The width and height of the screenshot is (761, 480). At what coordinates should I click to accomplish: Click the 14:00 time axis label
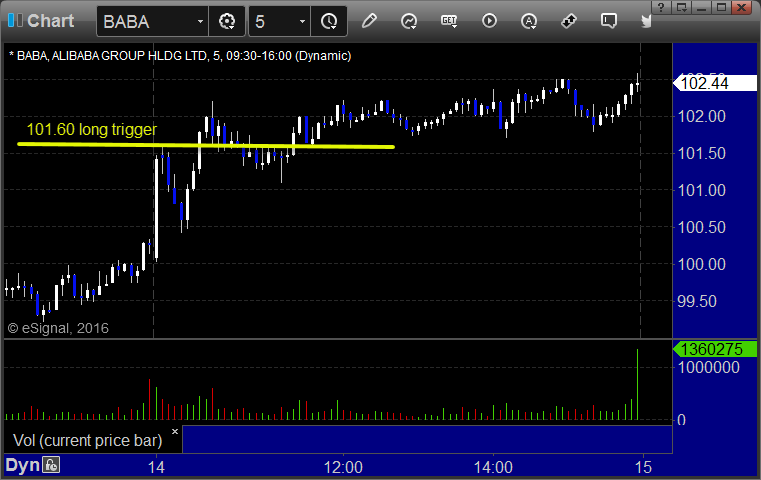click(x=493, y=467)
